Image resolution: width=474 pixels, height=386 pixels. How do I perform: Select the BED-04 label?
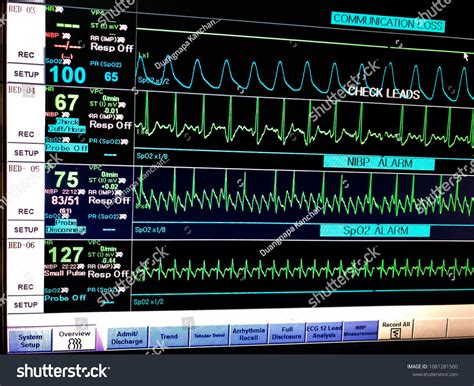pyautogui.click(x=22, y=90)
